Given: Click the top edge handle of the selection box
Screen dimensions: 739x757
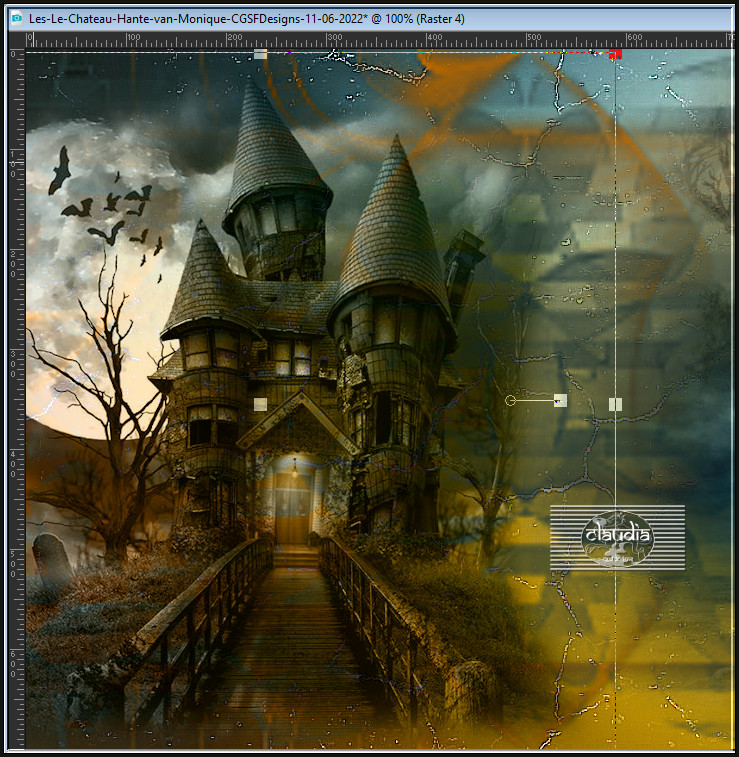Looking at the screenshot, I should point(260,54).
